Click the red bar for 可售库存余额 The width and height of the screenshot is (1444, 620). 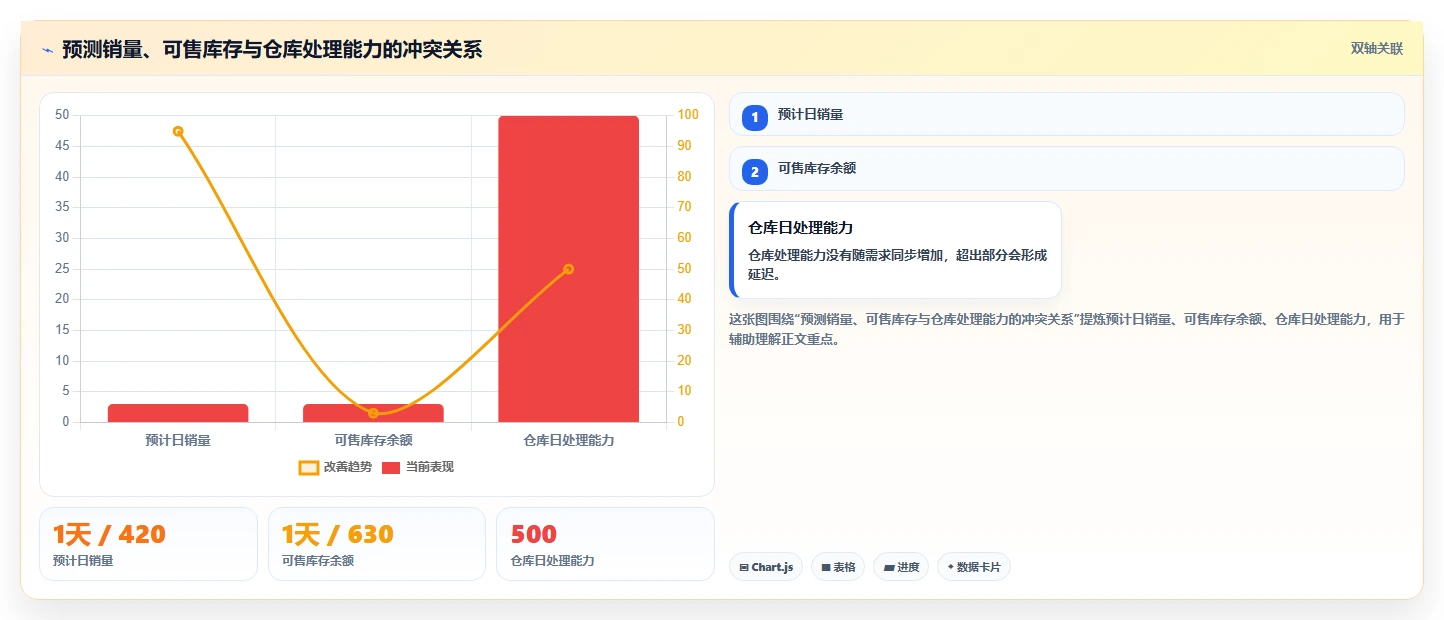point(373,413)
